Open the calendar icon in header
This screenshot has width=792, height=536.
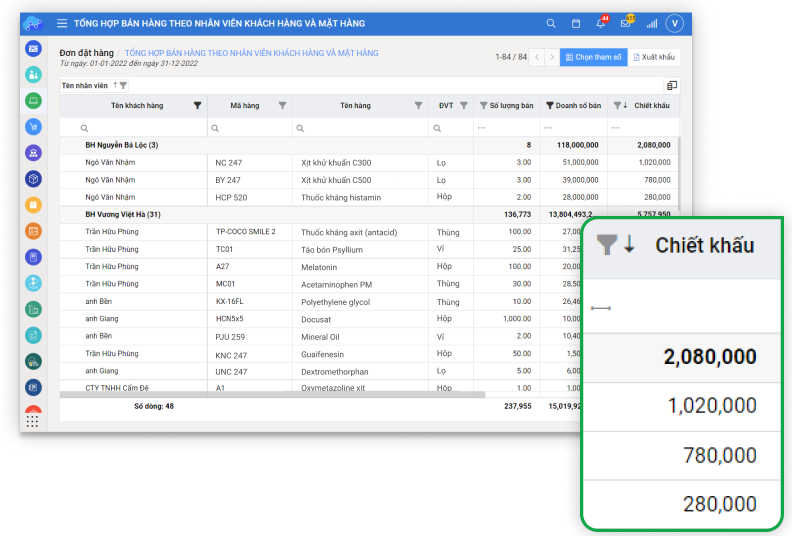(x=576, y=23)
